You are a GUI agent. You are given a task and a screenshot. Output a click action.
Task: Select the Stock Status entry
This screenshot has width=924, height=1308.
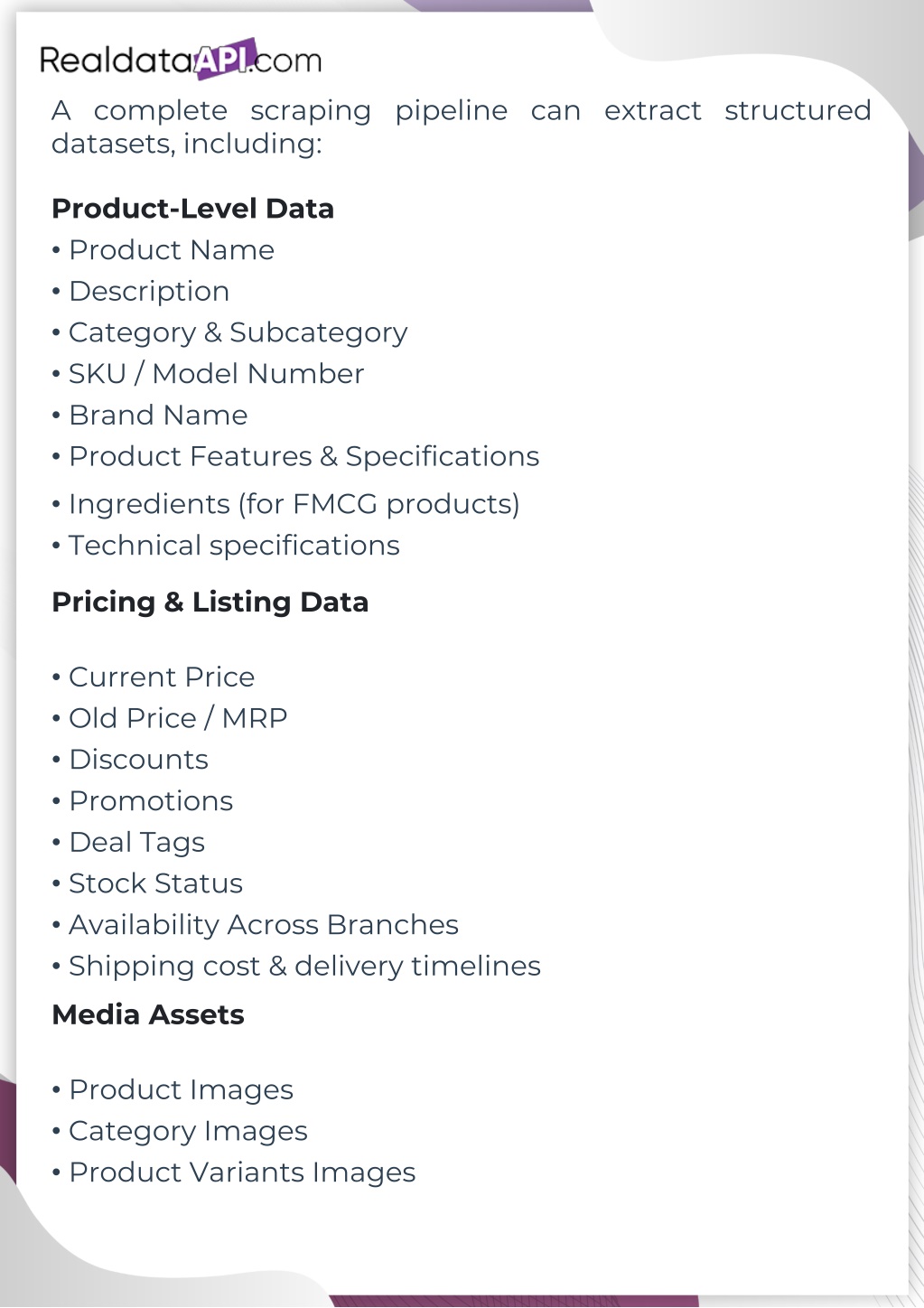(x=155, y=884)
